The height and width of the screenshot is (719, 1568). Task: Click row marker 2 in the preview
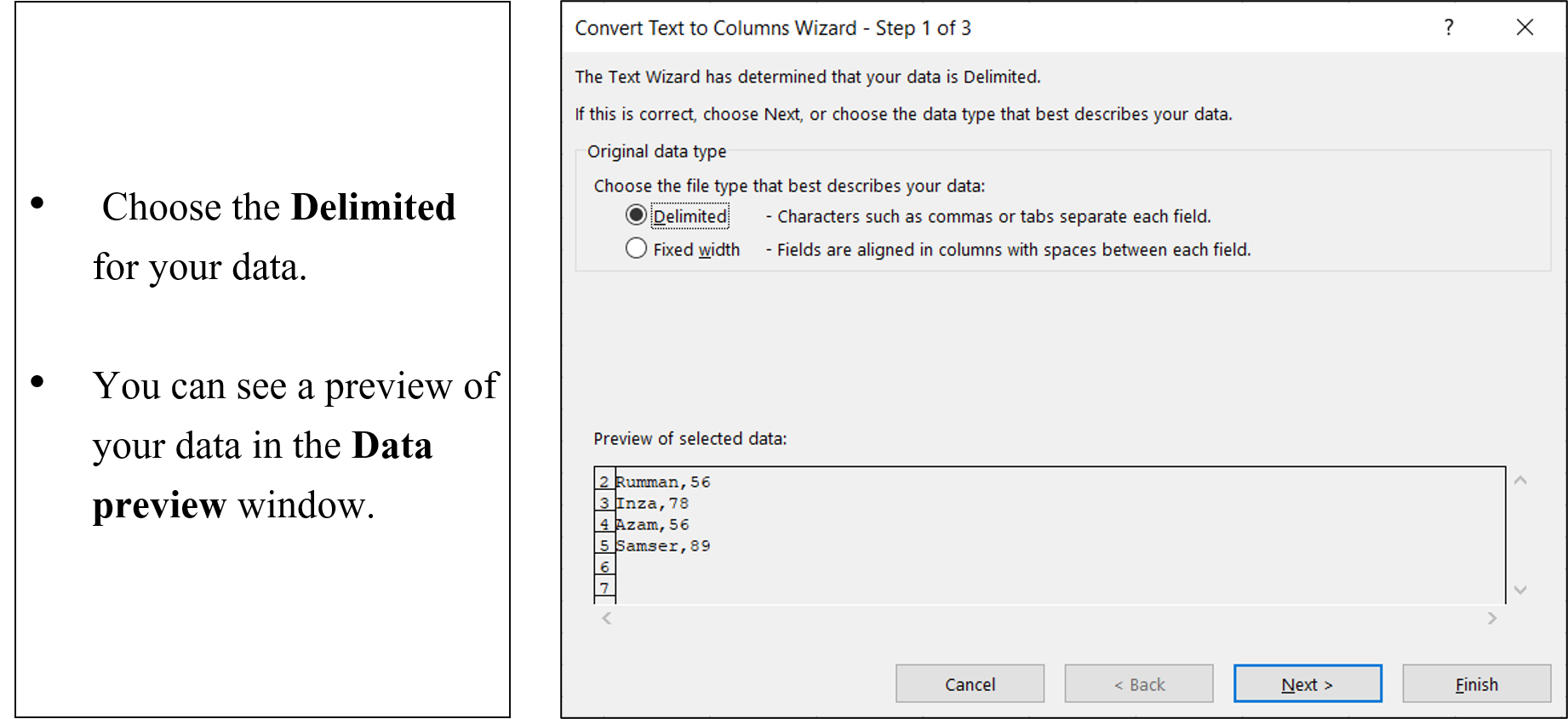click(x=604, y=482)
